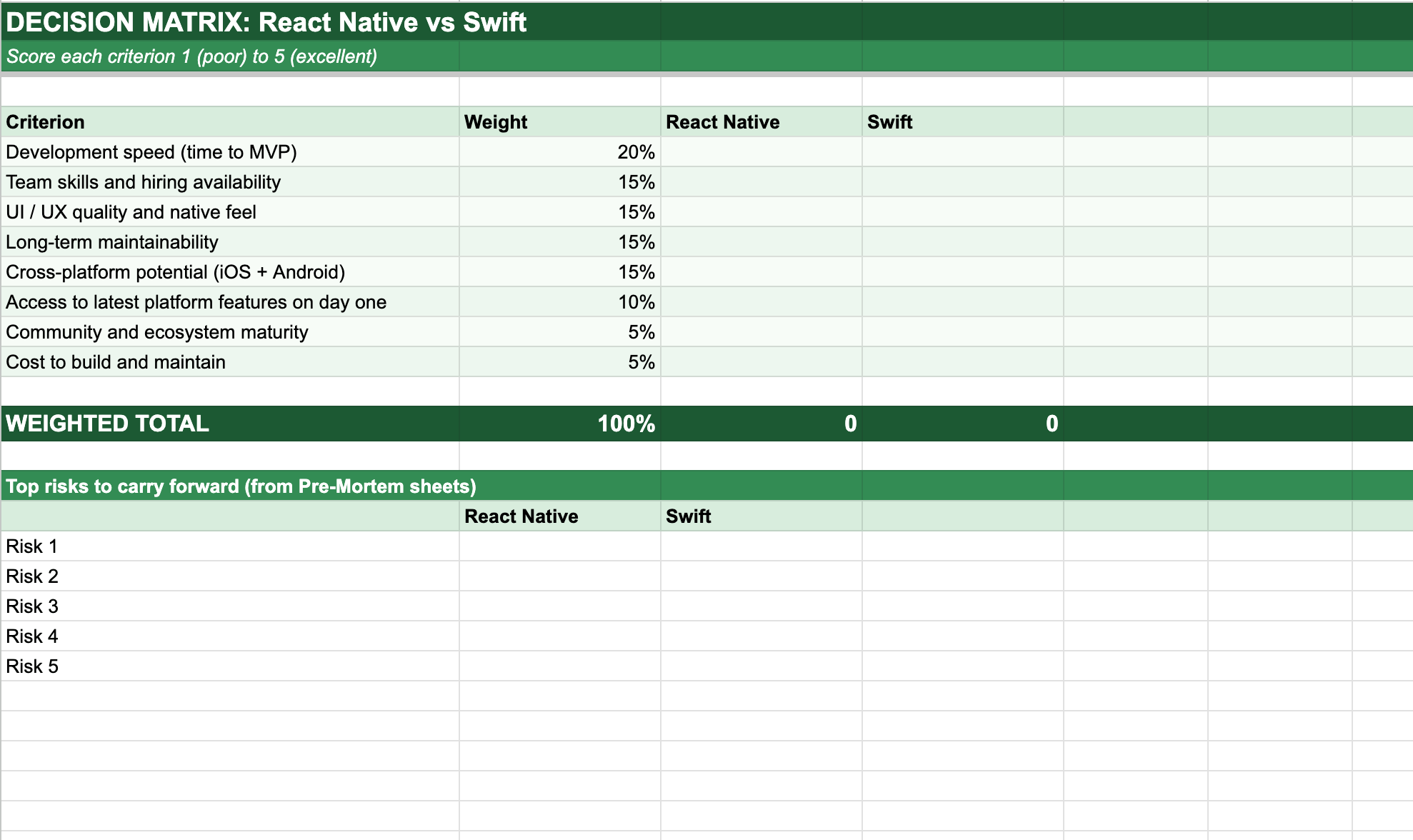Click the 5% weight for Community and ecosystem
The width and height of the screenshot is (1413, 840).
point(560,332)
